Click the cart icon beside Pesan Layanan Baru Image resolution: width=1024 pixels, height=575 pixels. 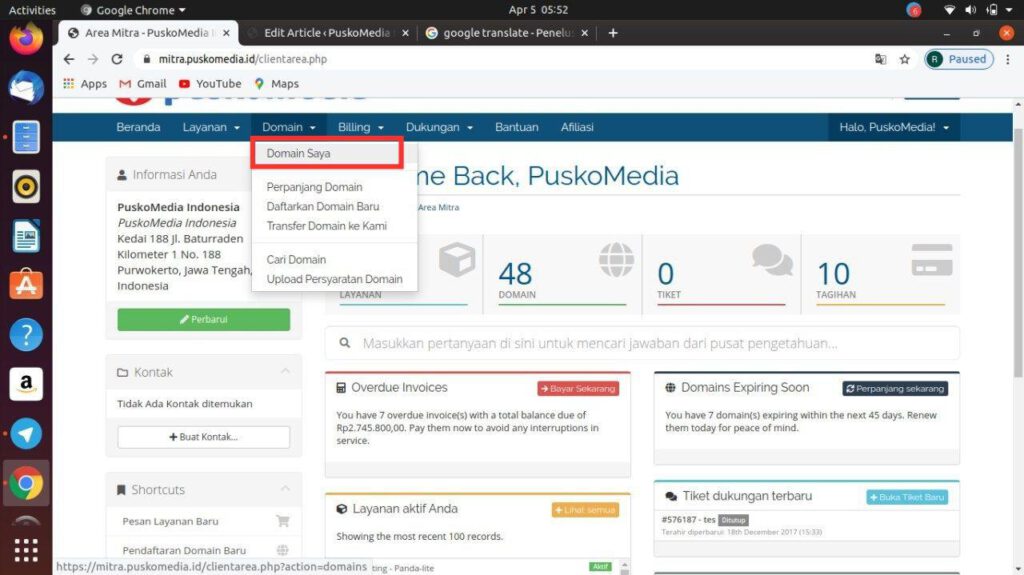pos(282,521)
